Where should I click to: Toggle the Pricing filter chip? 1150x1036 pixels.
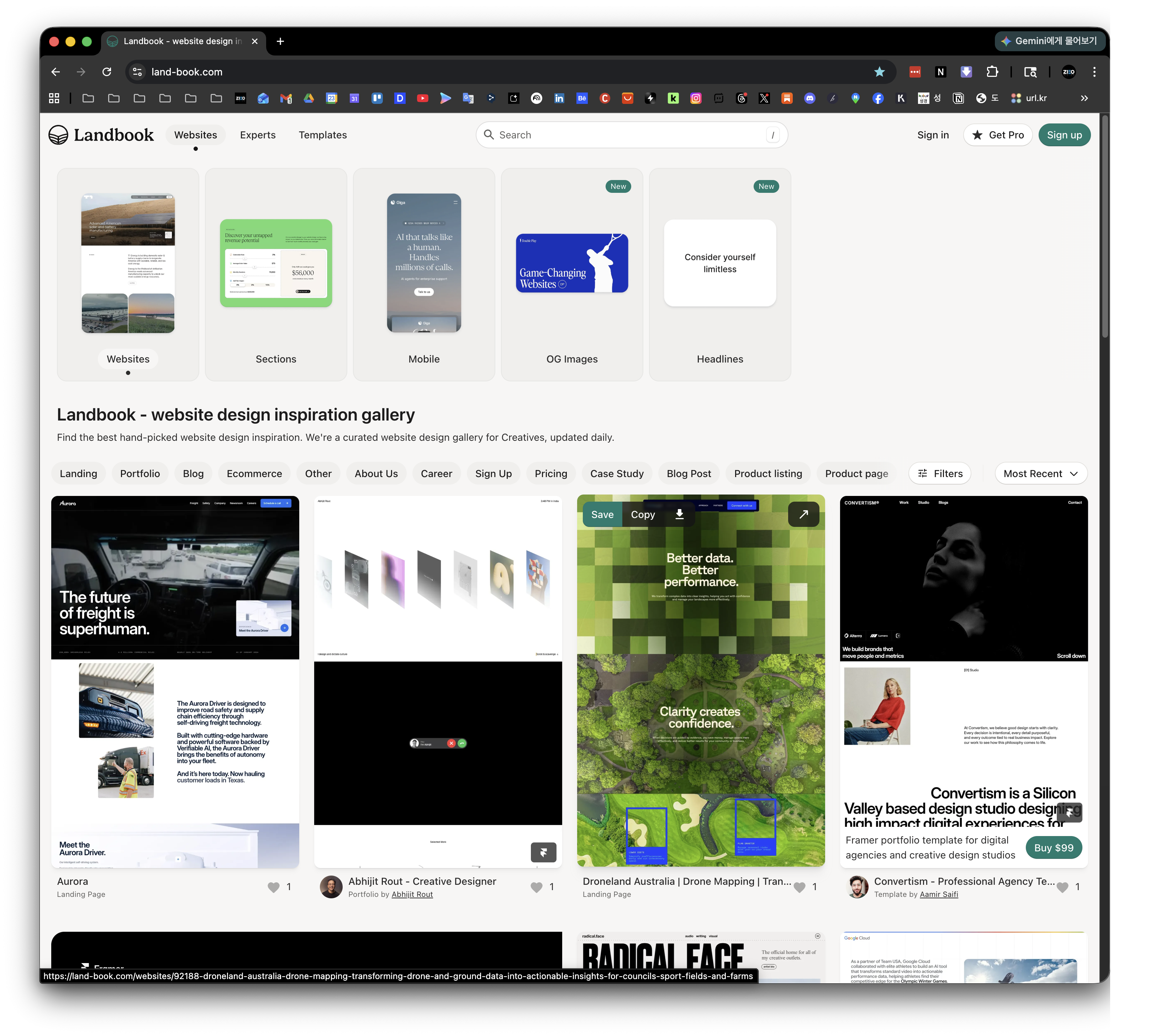pos(551,474)
